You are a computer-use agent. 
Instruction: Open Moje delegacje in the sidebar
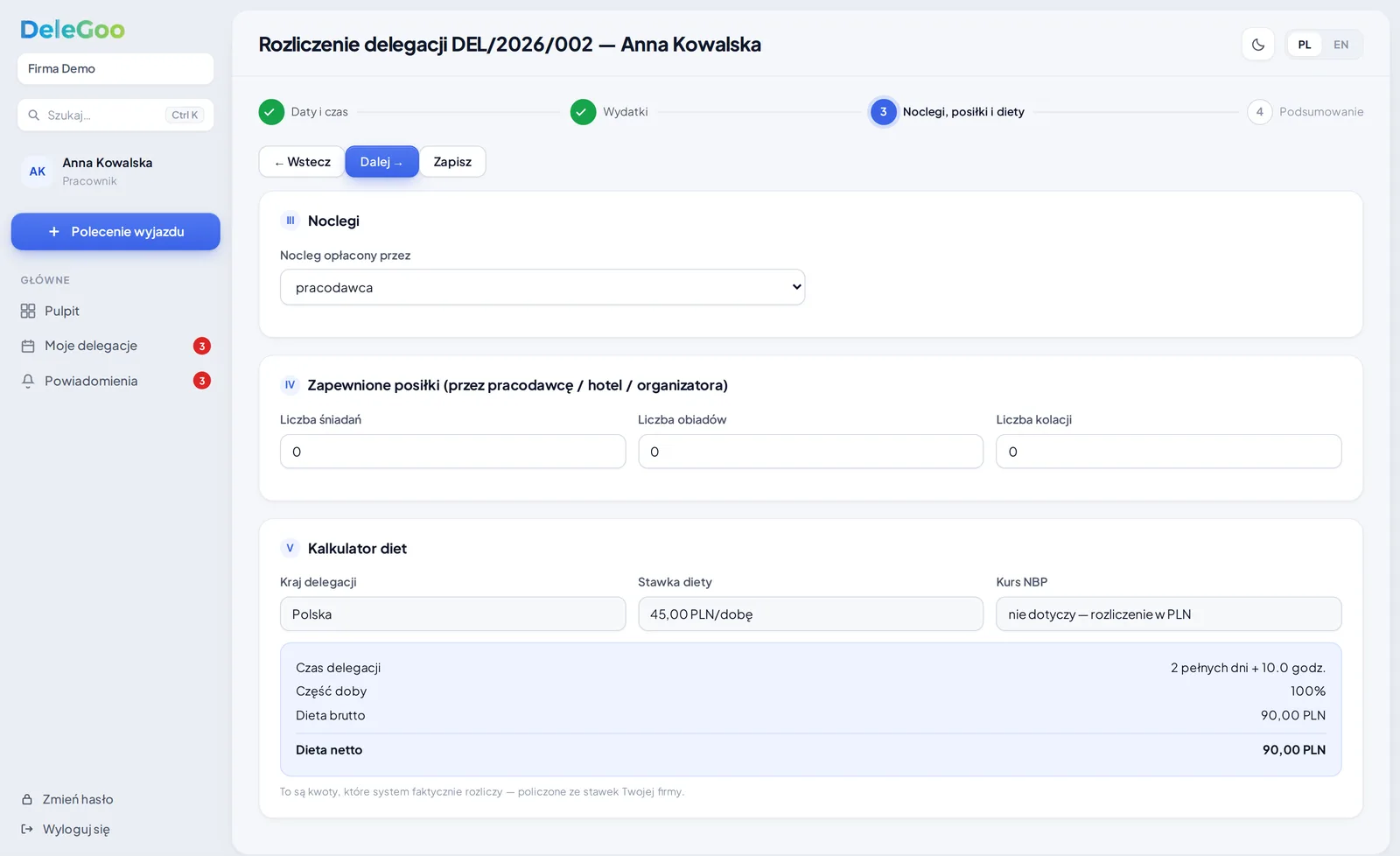pos(115,346)
